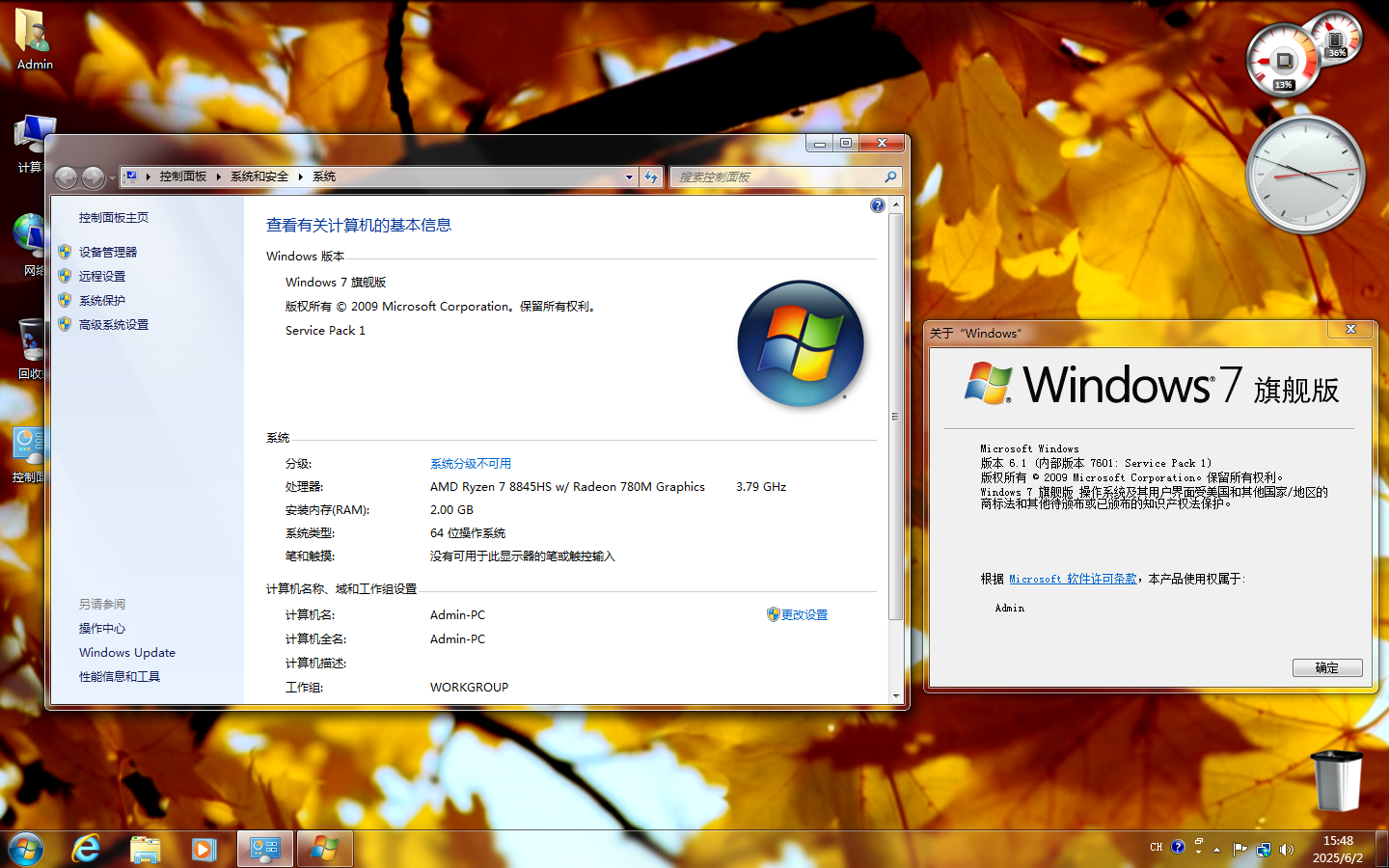Navigate to 控制面板 in the breadcrumb
Screen dimensions: 1389x868
pyautogui.click(x=182, y=176)
